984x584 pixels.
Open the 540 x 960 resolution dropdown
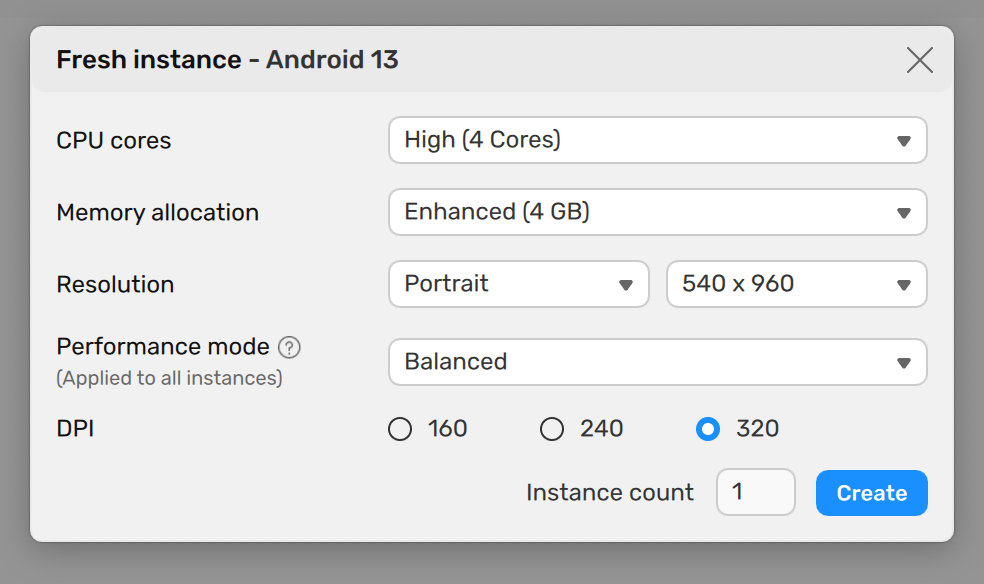point(796,284)
